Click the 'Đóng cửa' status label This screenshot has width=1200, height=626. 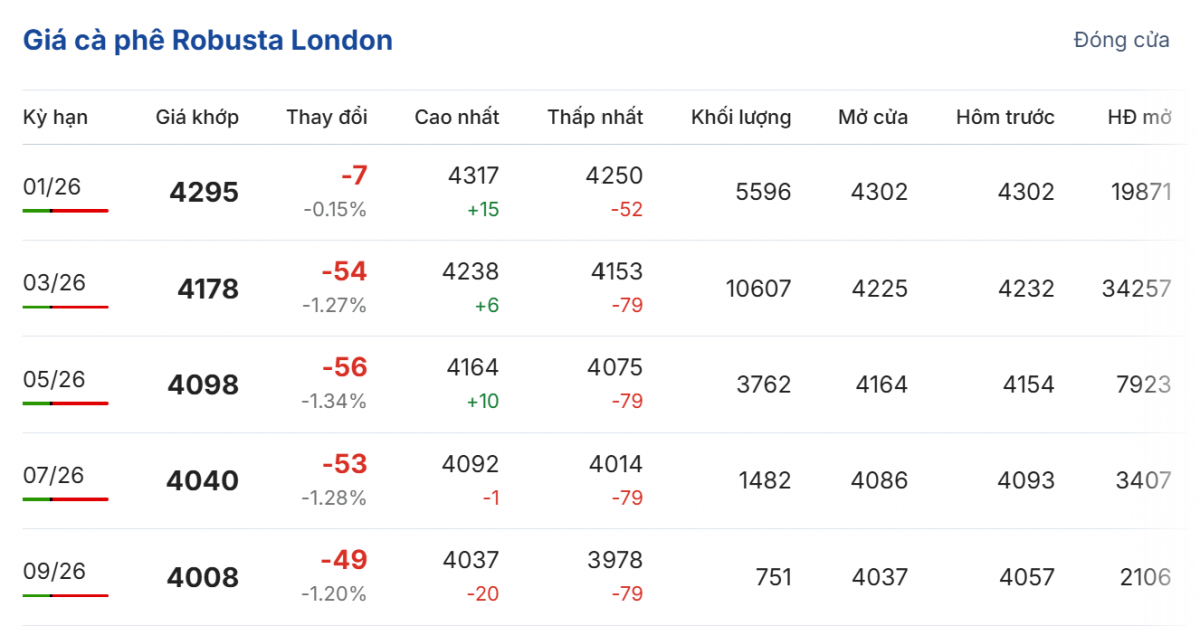(x=1121, y=41)
